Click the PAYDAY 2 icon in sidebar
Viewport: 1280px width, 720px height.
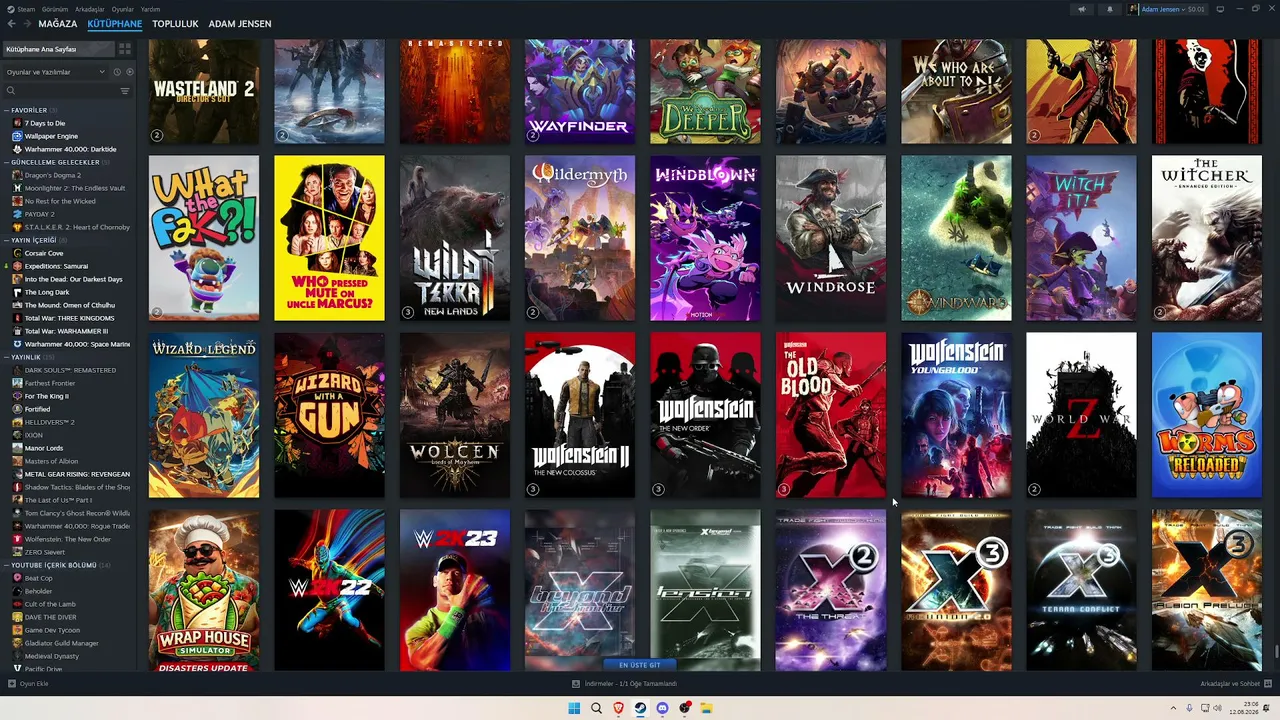17,214
